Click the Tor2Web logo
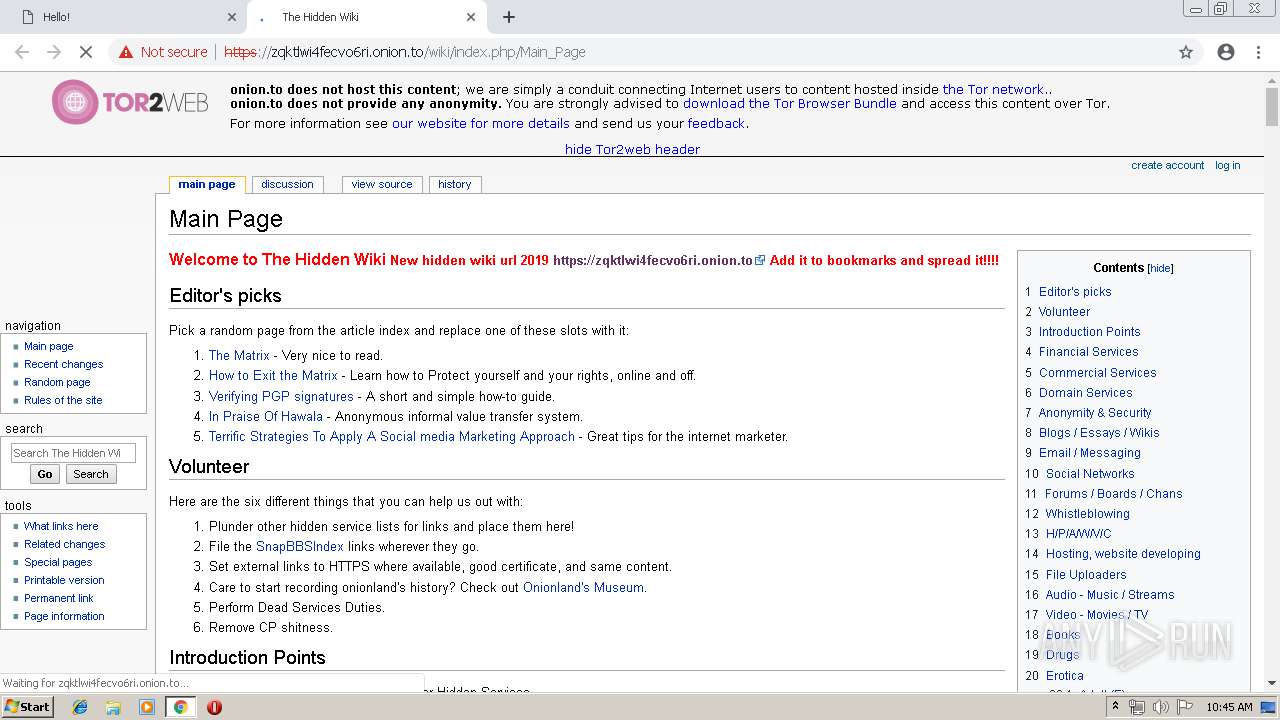The height and width of the screenshot is (720, 1280). click(131, 102)
